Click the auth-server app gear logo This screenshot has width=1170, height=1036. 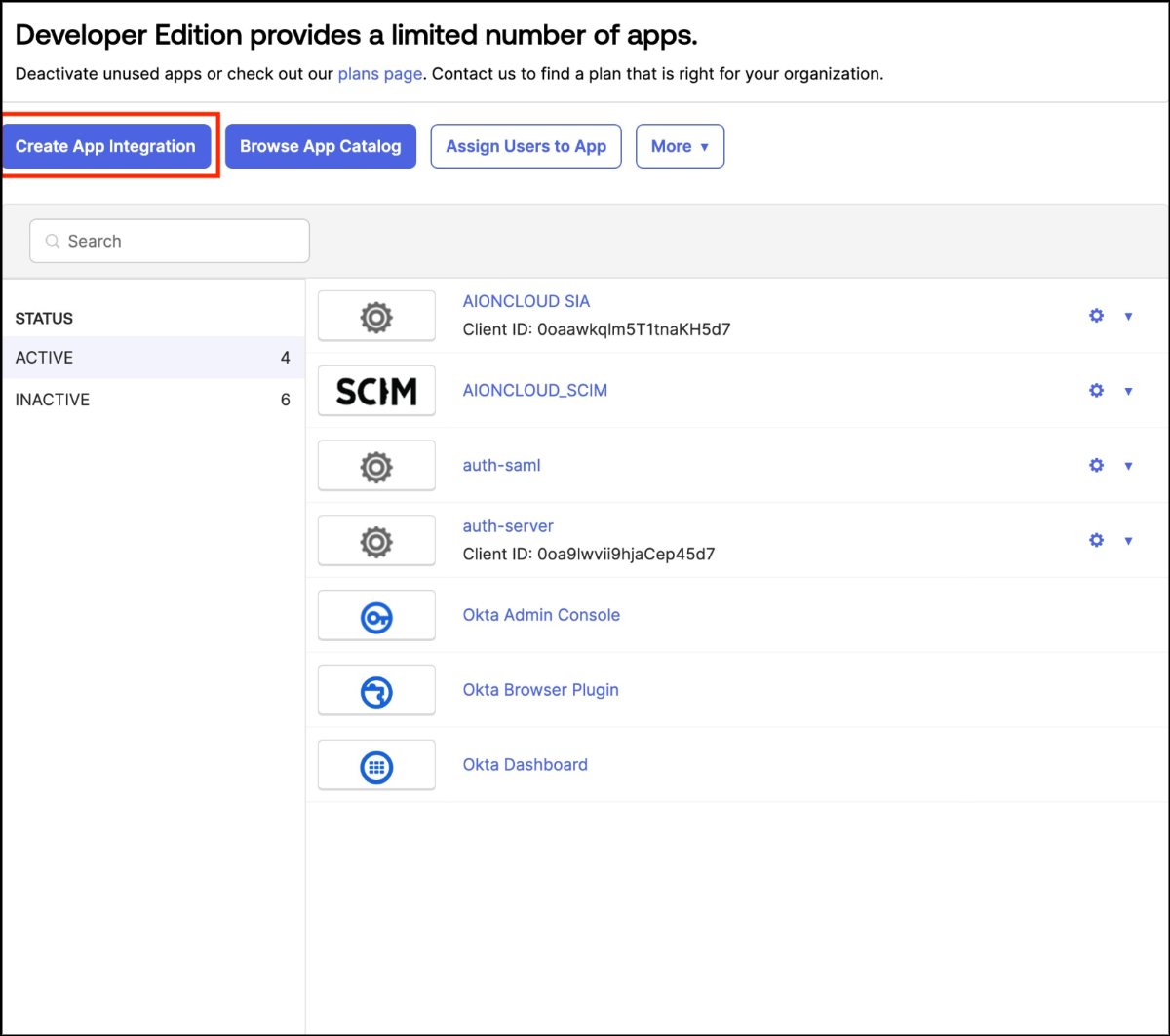pos(376,541)
